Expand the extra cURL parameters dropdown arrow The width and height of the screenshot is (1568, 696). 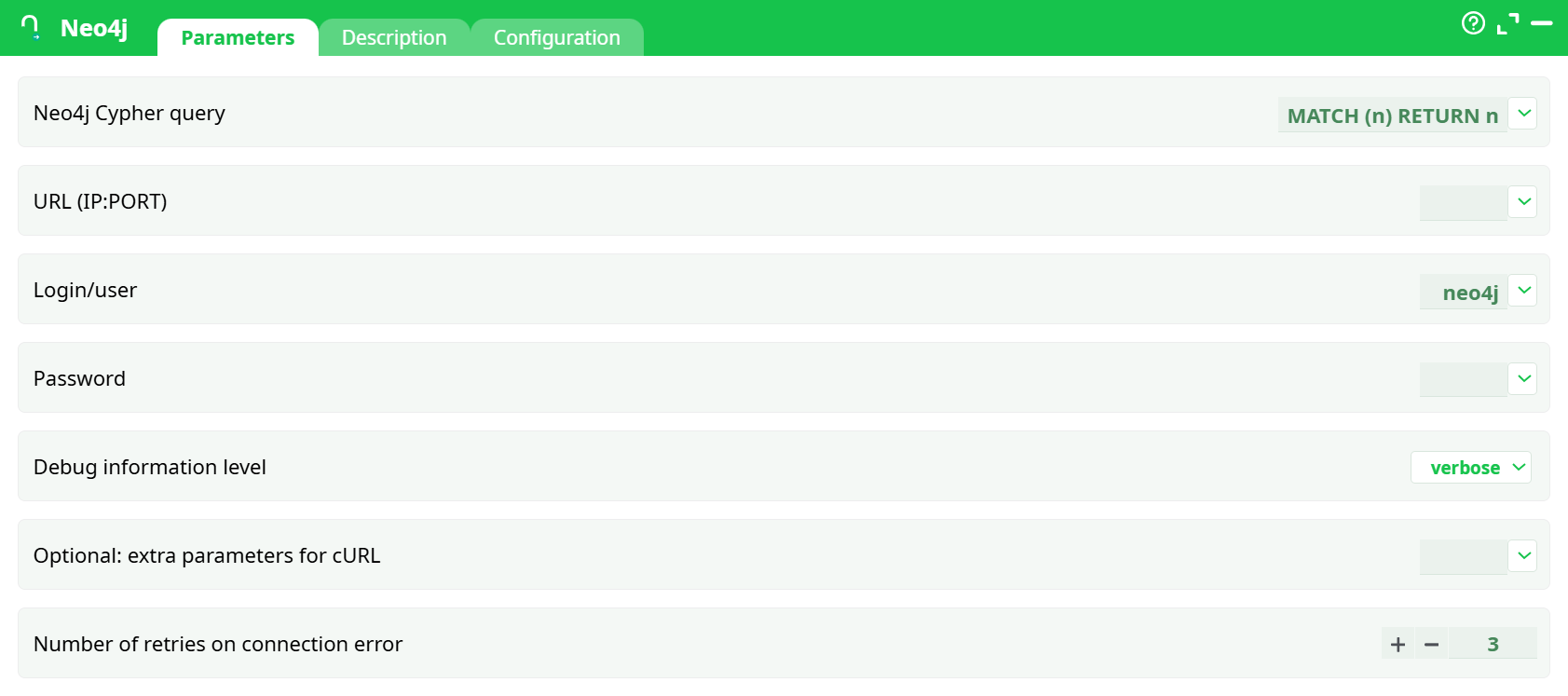click(x=1523, y=556)
